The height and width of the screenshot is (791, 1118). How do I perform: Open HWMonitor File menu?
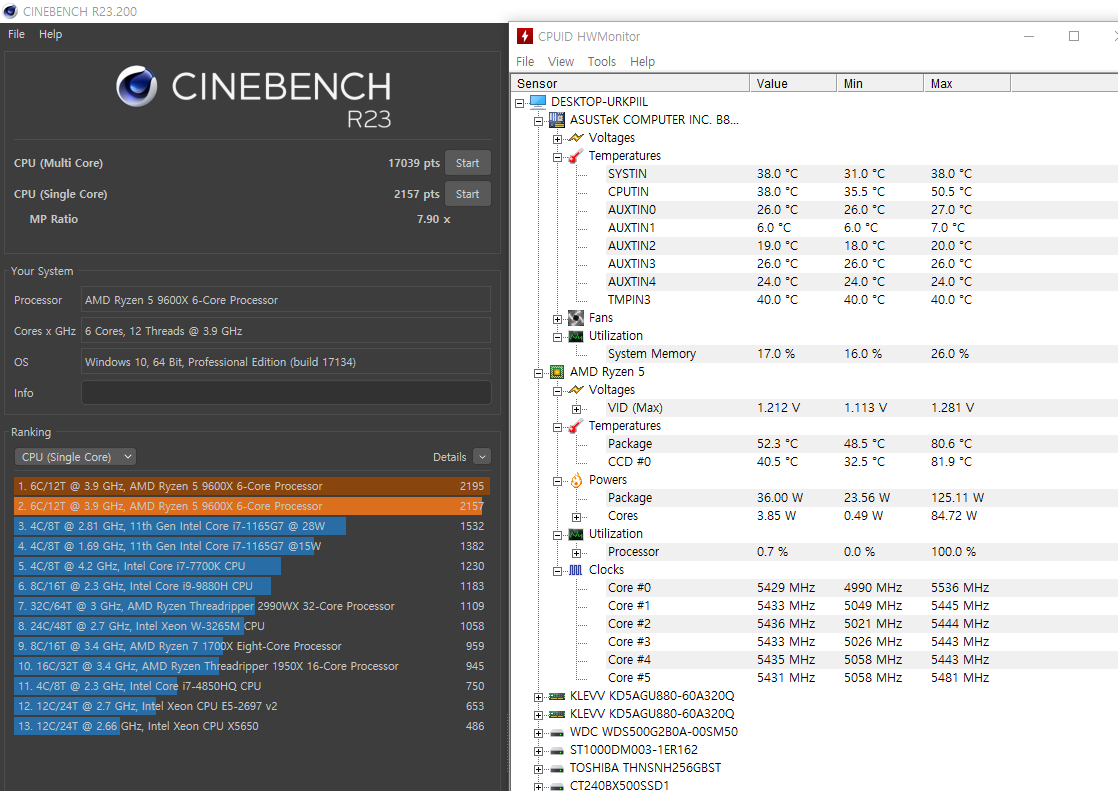525,61
